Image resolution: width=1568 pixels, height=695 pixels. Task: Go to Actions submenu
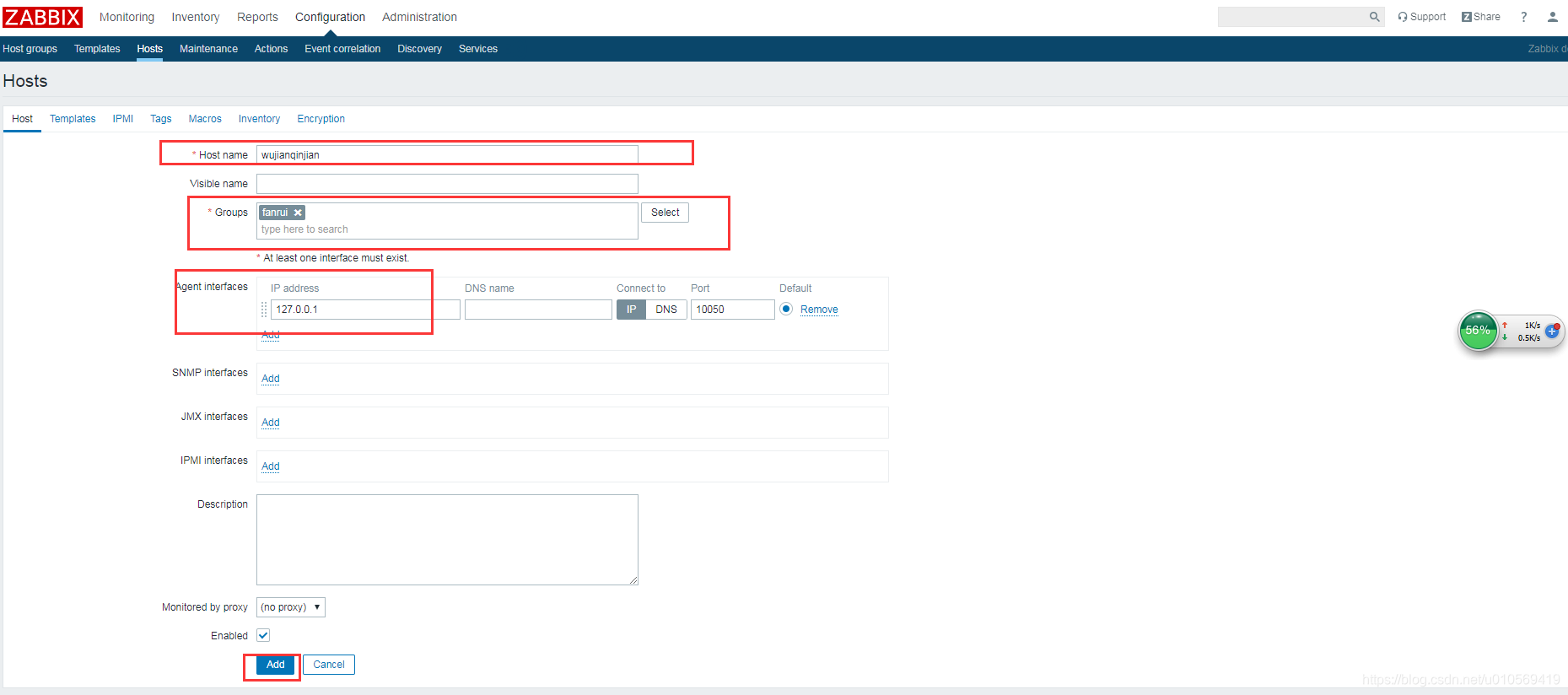(x=271, y=49)
